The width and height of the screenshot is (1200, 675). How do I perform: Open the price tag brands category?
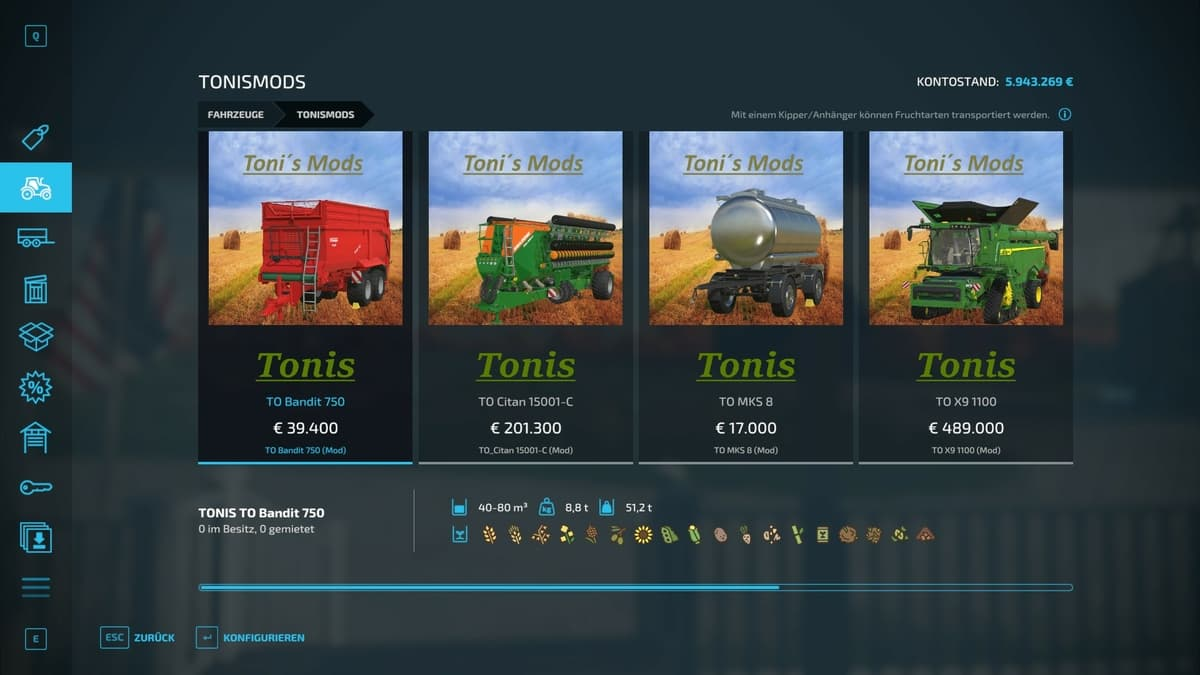(36, 137)
